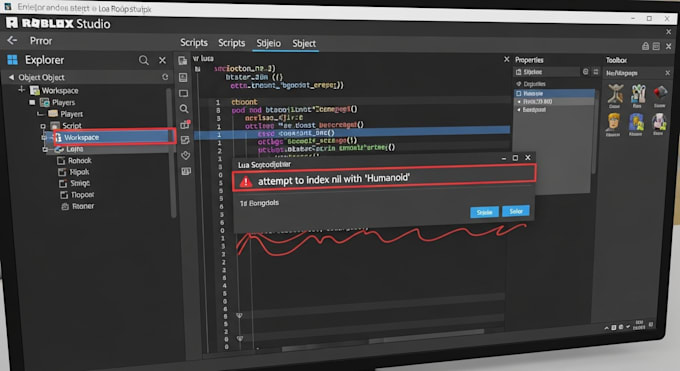Select the Rohock item in Explorer
The width and height of the screenshot is (680, 371).
[80, 161]
